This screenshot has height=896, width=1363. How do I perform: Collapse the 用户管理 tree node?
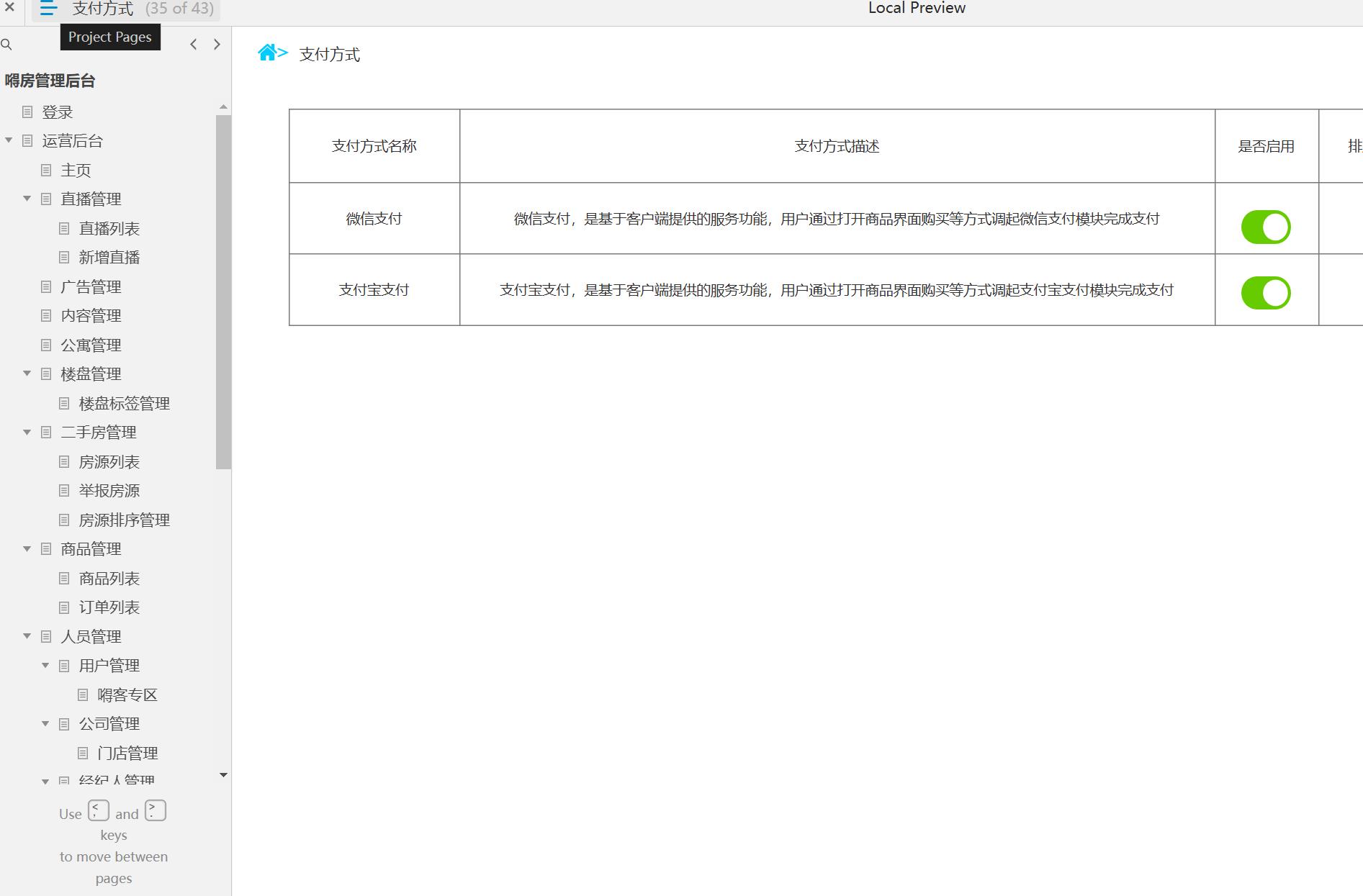tap(45, 665)
